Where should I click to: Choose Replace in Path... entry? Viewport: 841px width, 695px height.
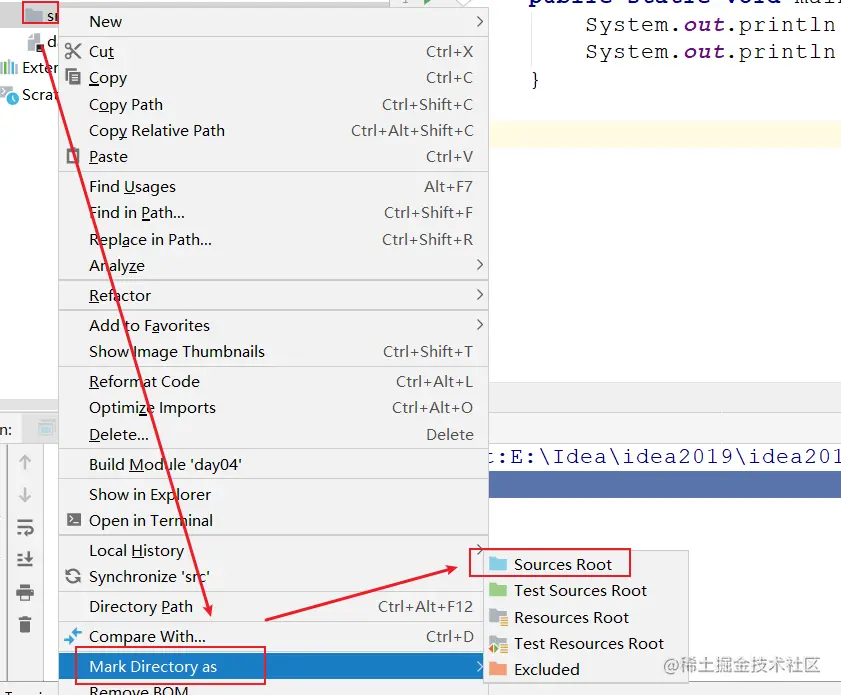click(273, 239)
